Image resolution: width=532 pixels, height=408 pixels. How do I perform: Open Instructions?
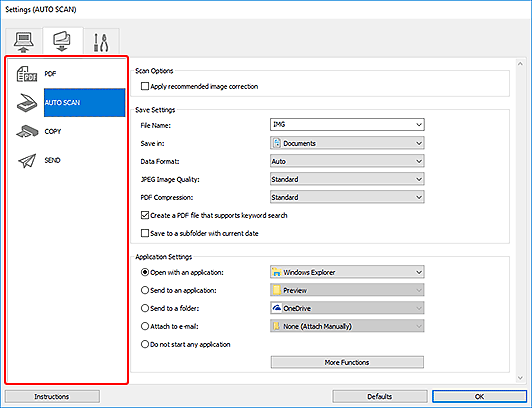pyautogui.click(x=52, y=396)
